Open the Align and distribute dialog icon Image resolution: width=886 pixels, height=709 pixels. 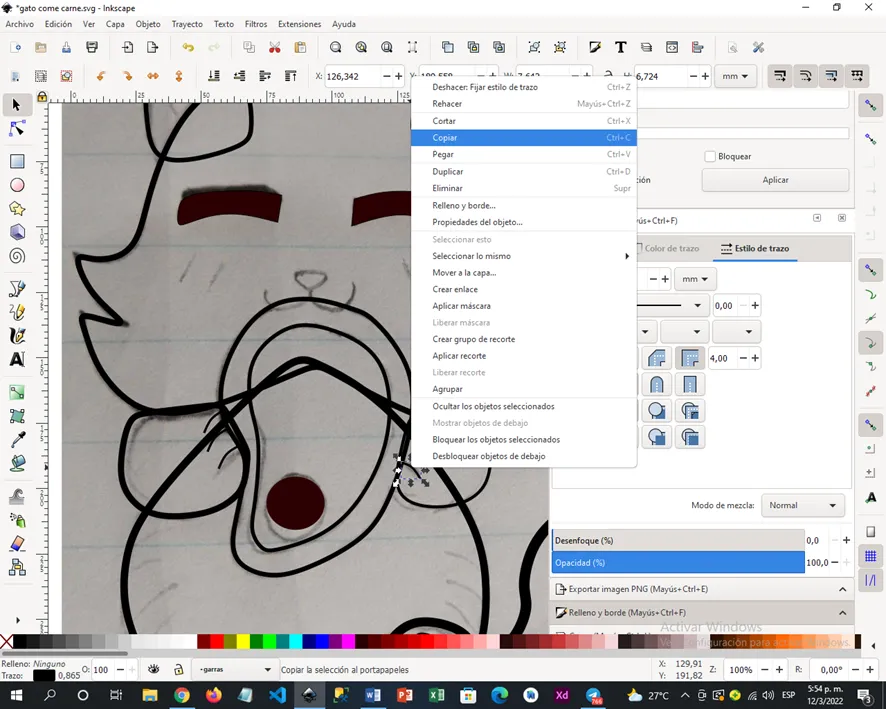pos(698,47)
